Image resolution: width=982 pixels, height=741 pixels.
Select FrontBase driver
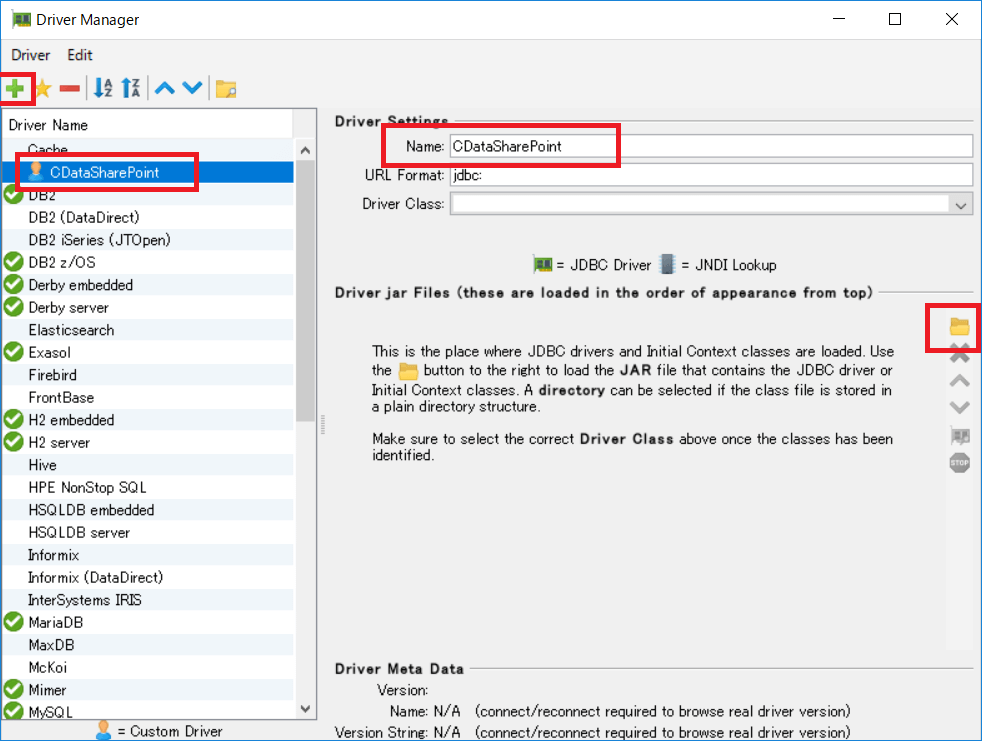pyautogui.click(x=148, y=398)
